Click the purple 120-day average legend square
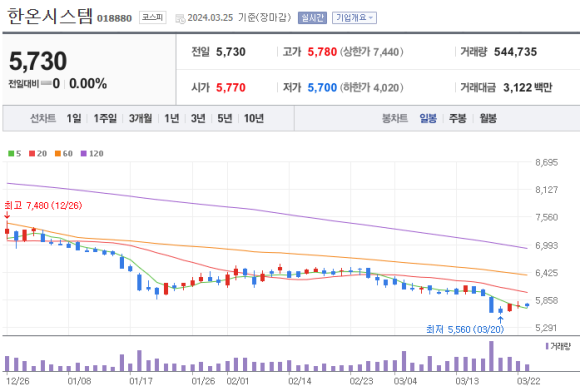The height and width of the screenshot is (391, 580). 84,154
